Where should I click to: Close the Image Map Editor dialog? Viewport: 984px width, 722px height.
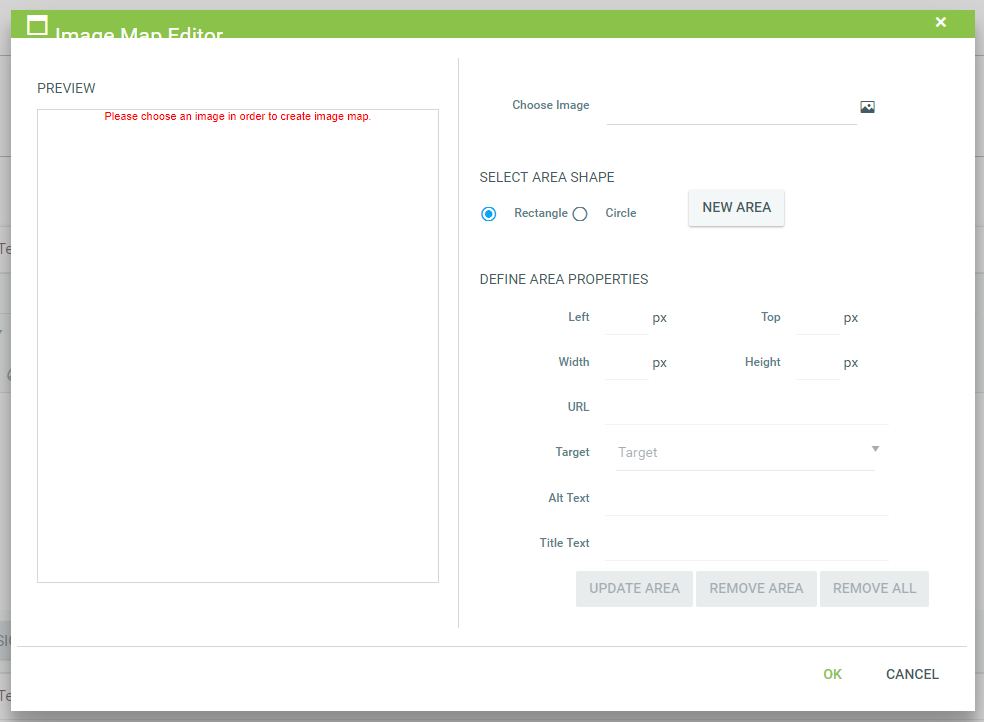click(x=940, y=22)
